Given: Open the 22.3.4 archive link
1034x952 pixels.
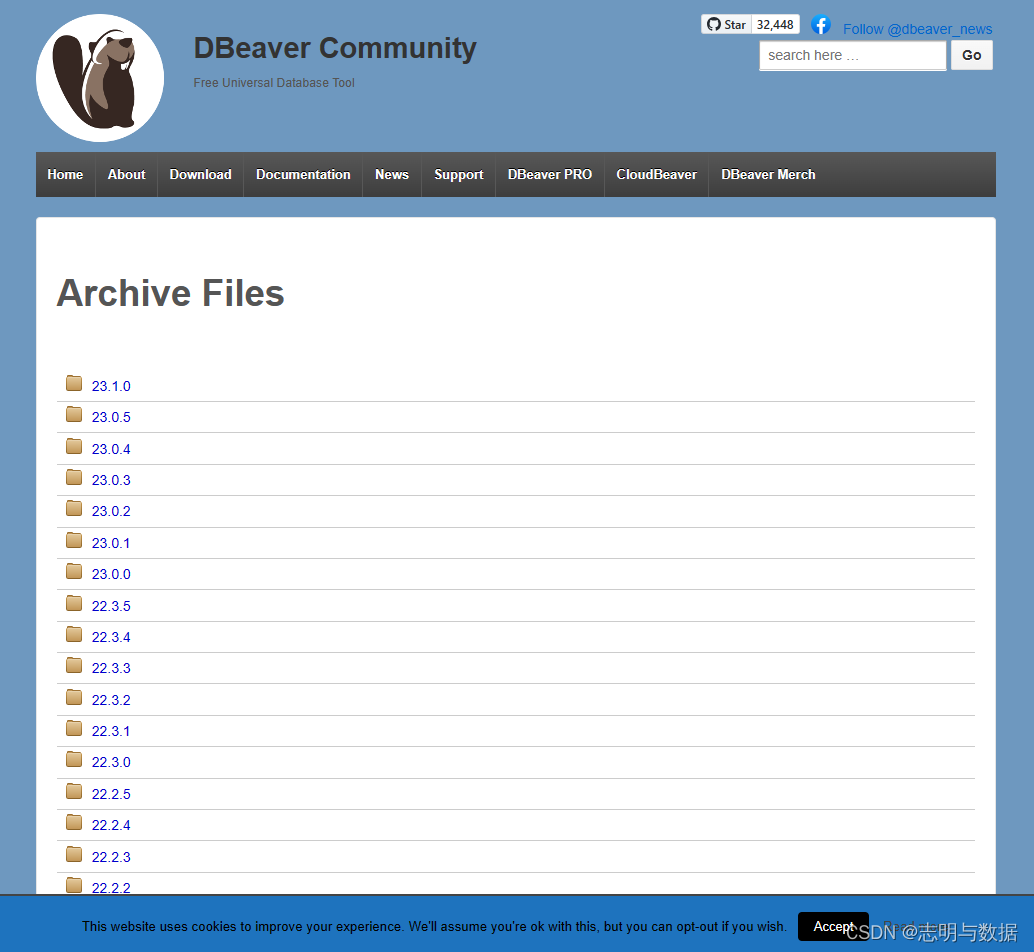Looking at the screenshot, I should pyautogui.click(x=111, y=637).
